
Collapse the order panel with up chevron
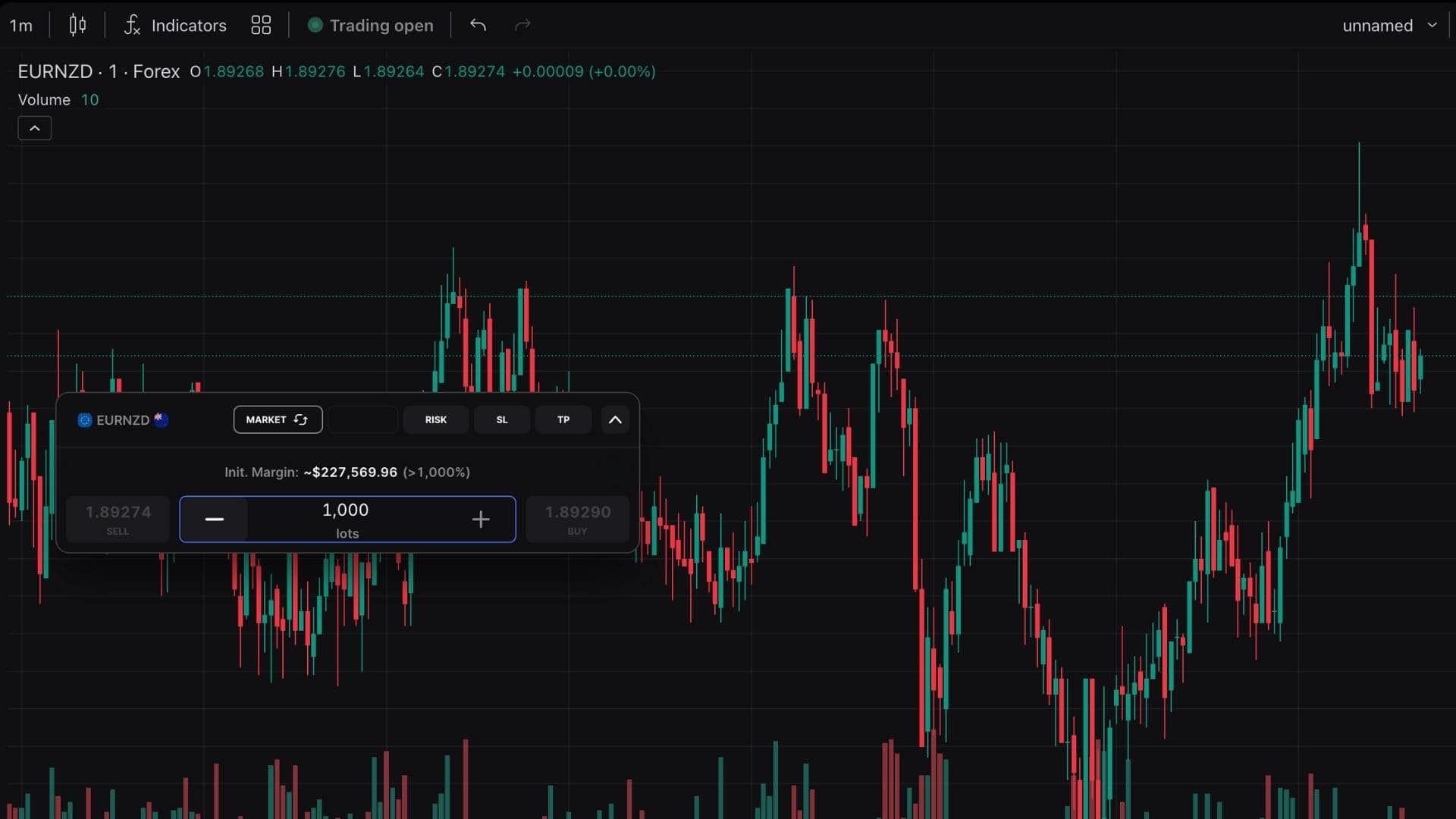pyautogui.click(x=615, y=419)
